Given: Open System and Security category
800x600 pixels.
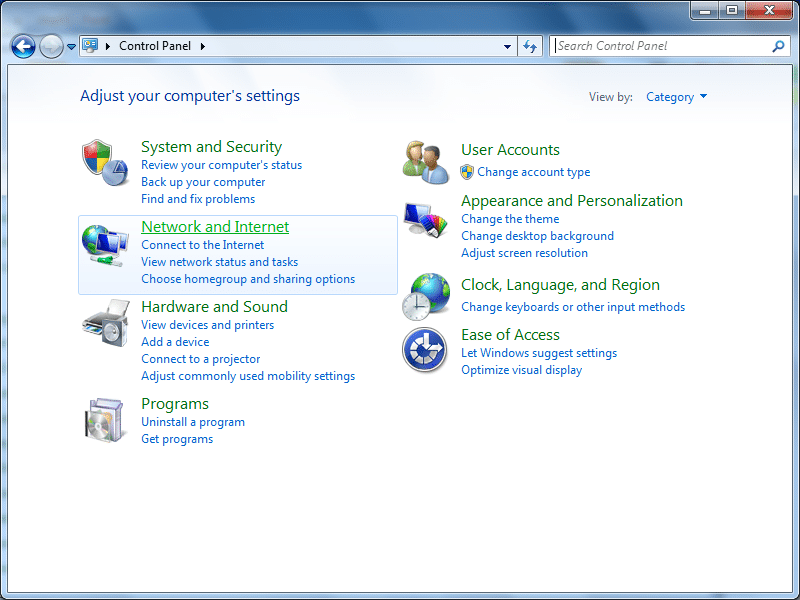Looking at the screenshot, I should [x=211, y=147].
